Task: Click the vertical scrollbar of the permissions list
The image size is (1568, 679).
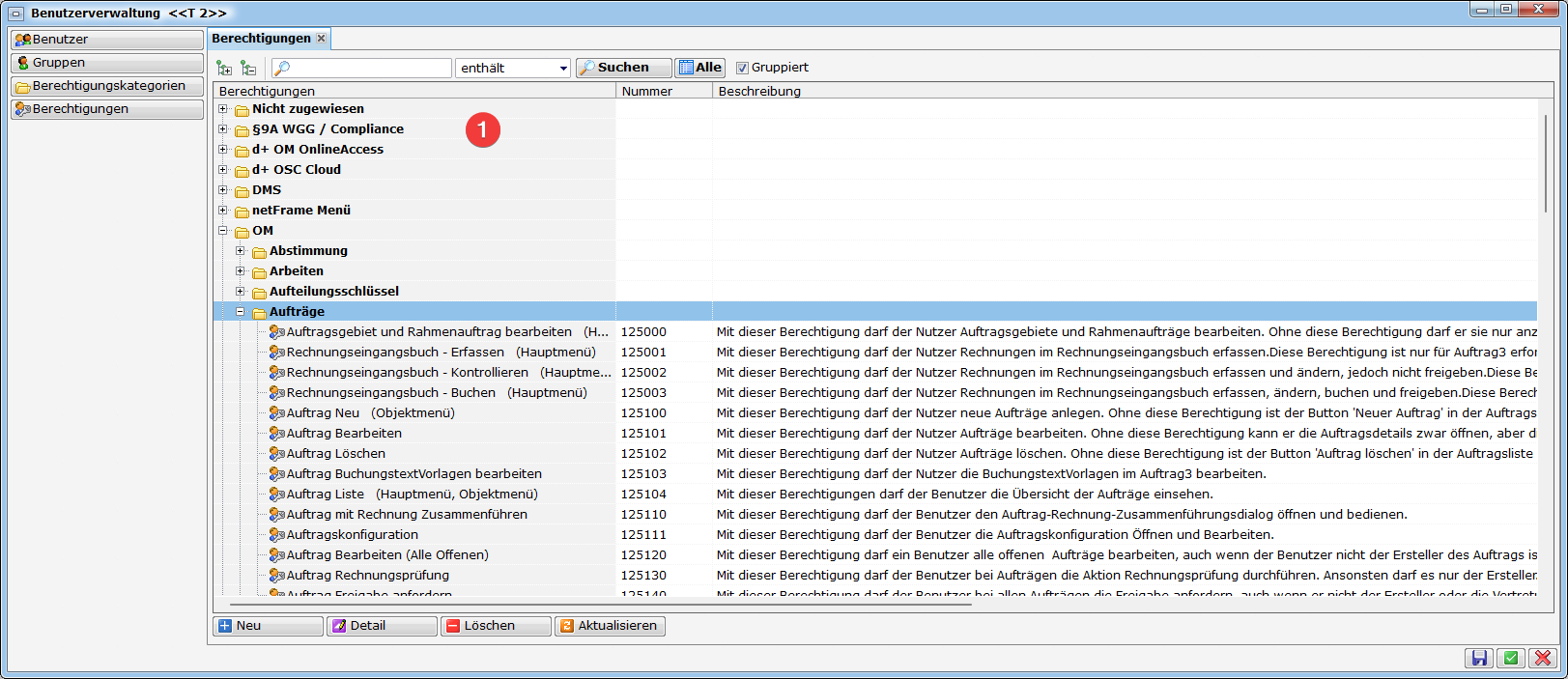Action: (1545, 164)
